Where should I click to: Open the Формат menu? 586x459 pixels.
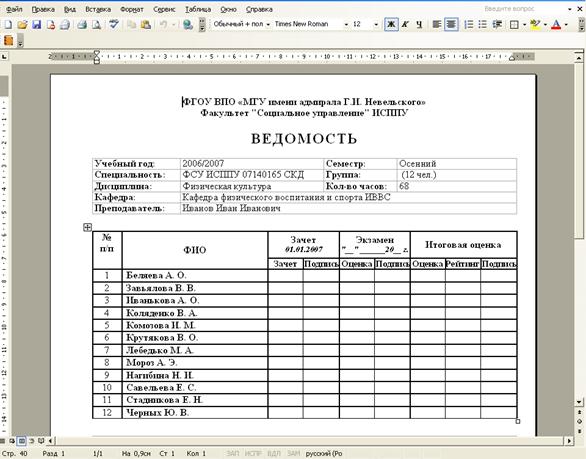coord(132,9)
